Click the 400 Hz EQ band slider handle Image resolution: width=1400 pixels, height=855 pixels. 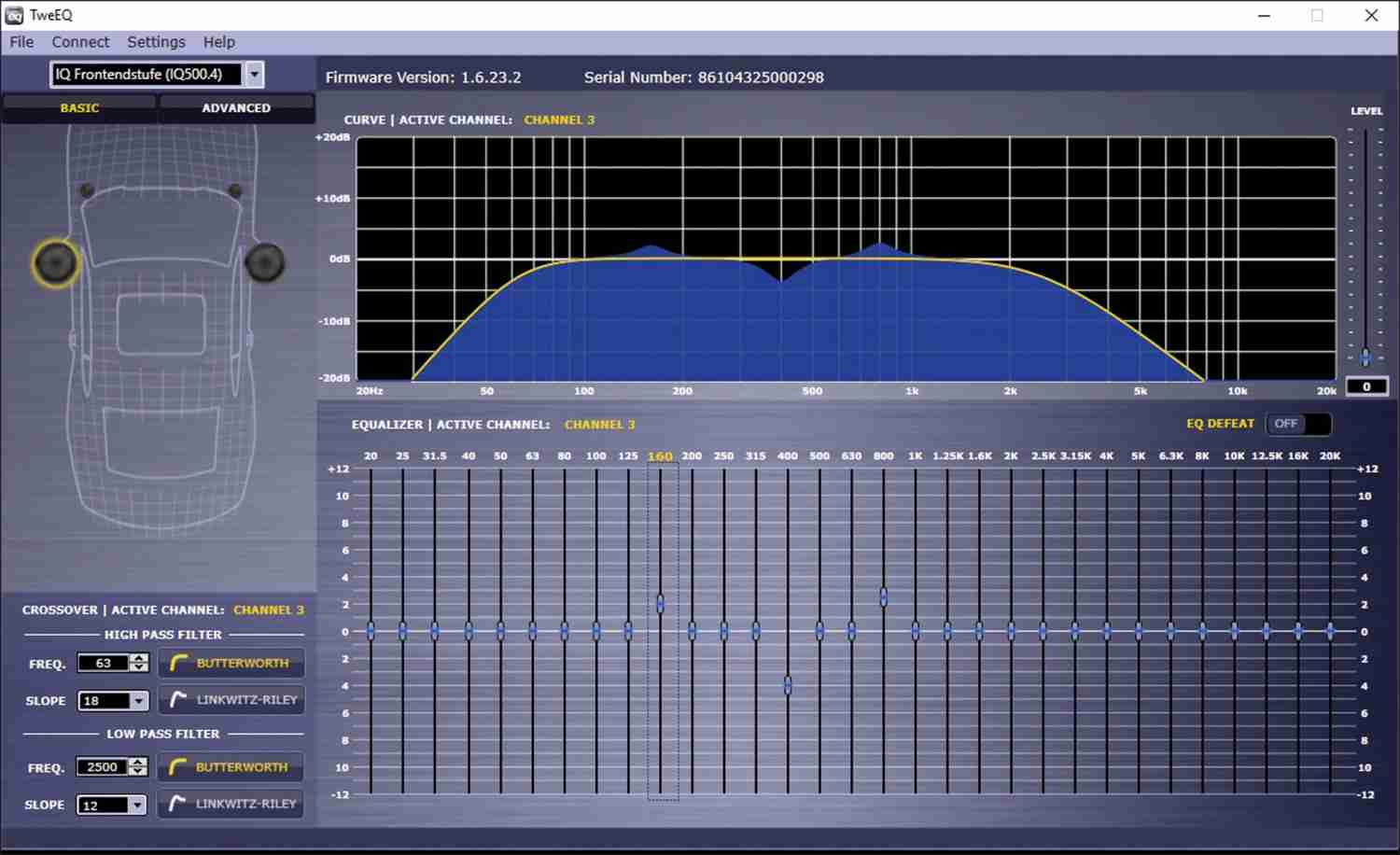788,685
